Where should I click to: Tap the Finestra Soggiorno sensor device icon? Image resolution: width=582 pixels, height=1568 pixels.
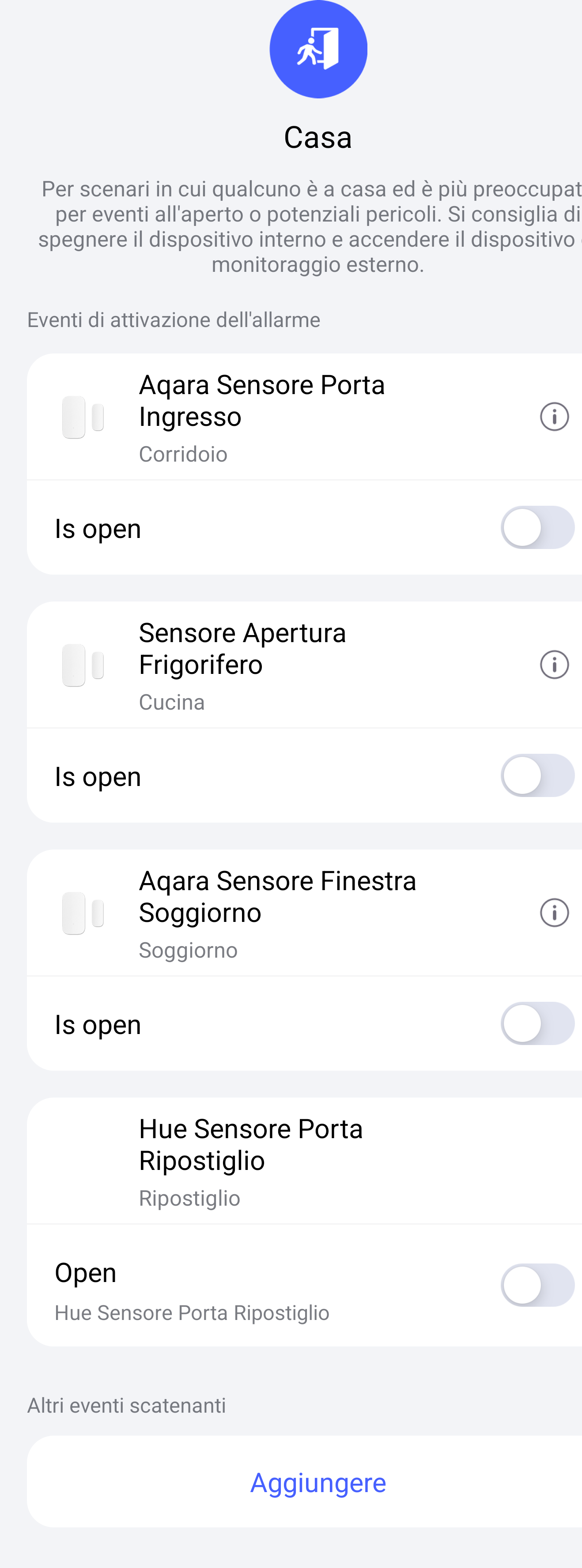click(83, 913)
